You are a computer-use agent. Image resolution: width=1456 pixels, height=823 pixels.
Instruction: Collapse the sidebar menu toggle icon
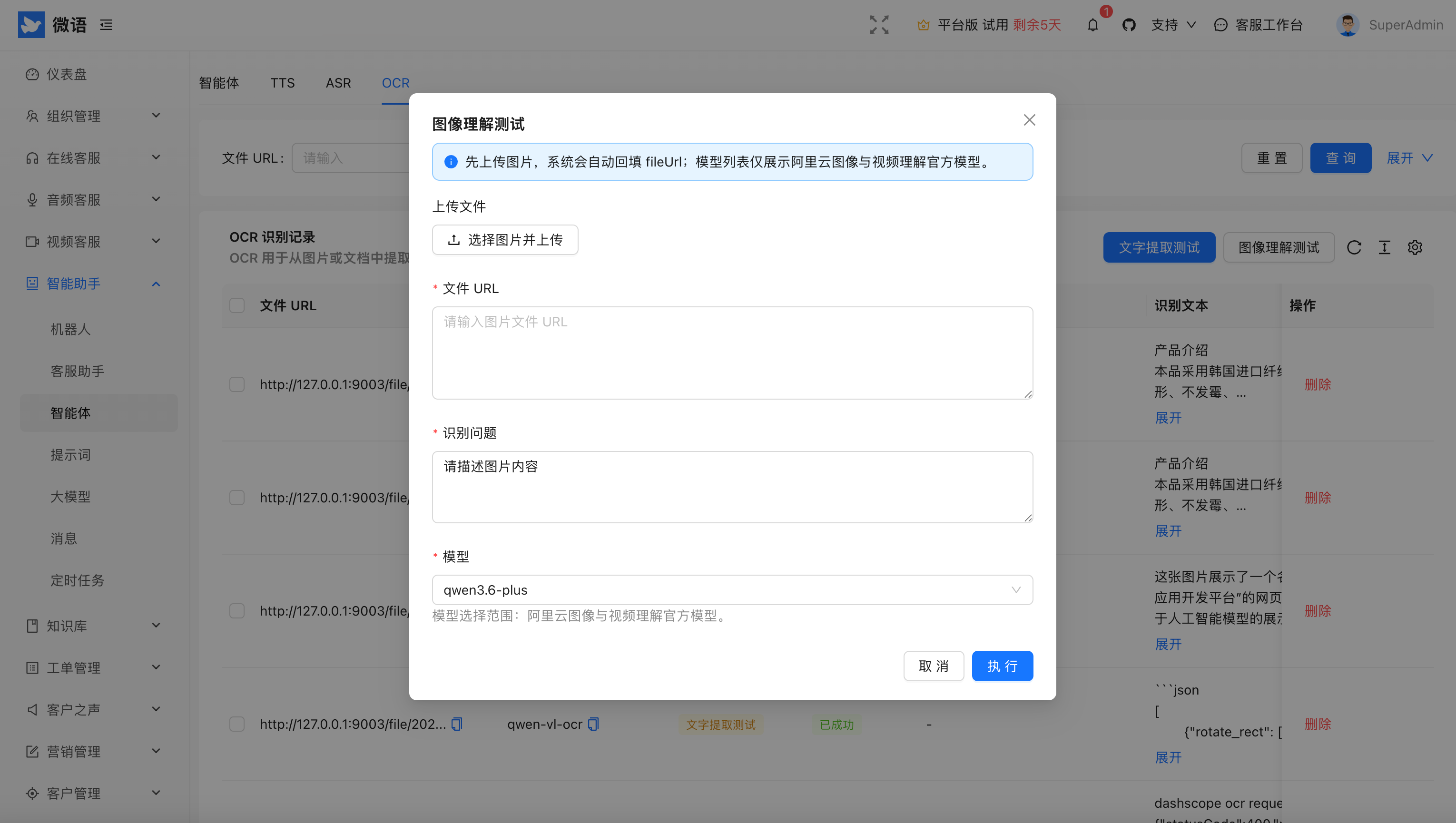click(106, 25)
